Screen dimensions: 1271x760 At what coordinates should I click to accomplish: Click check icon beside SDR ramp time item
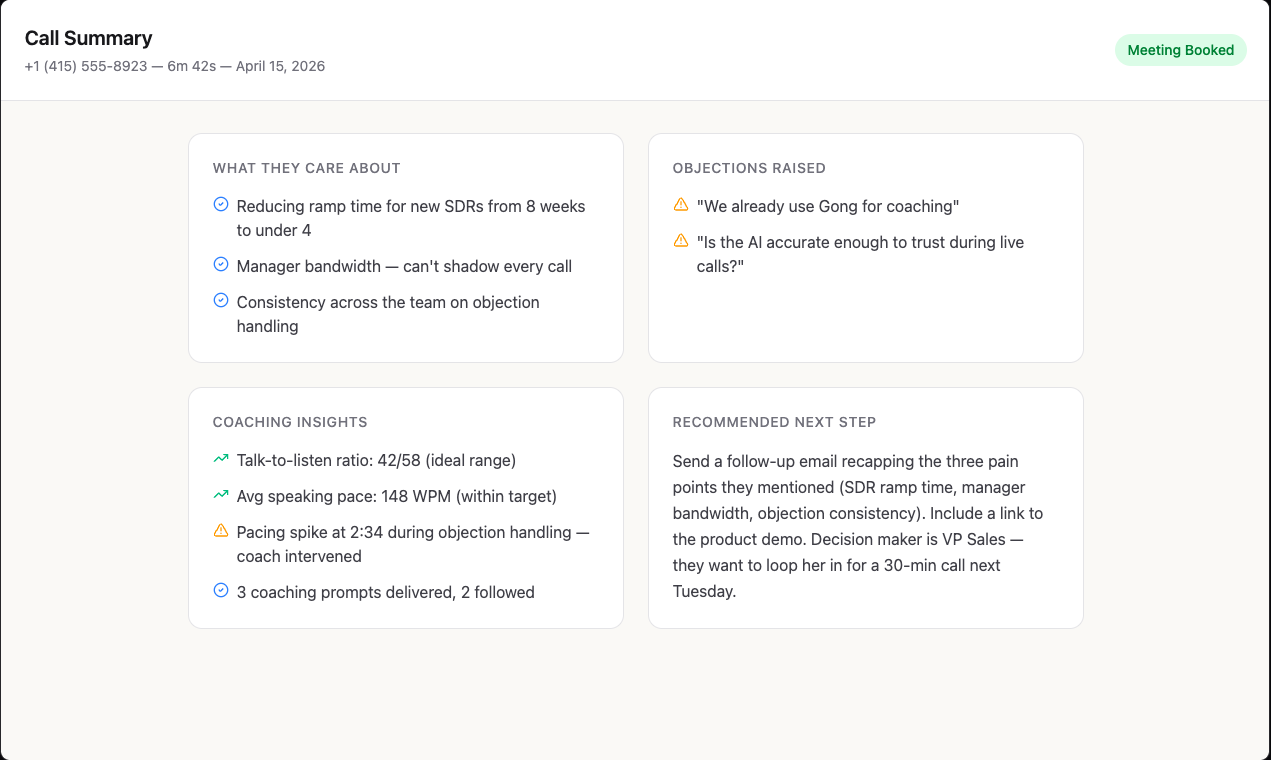[x=221, y=205]
